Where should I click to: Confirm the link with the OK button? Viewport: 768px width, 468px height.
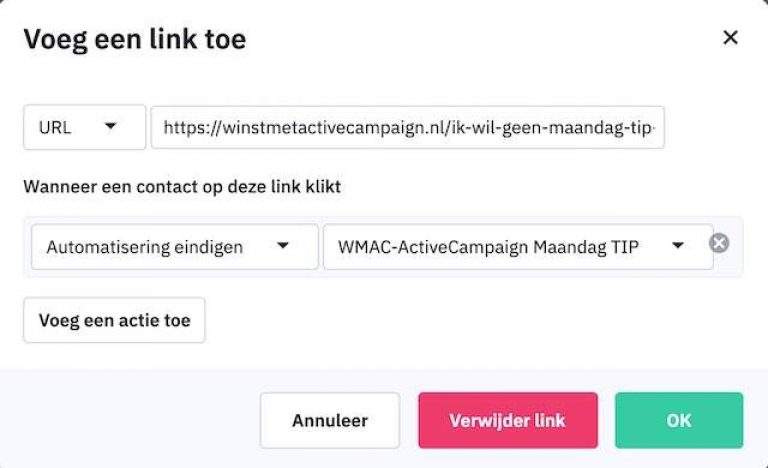click(678, 420)
